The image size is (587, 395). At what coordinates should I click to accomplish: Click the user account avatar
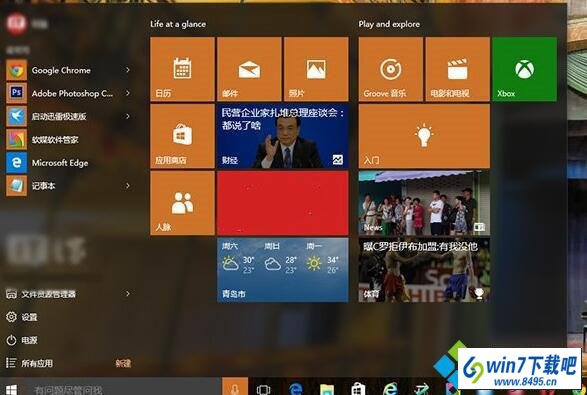(16, 24)
